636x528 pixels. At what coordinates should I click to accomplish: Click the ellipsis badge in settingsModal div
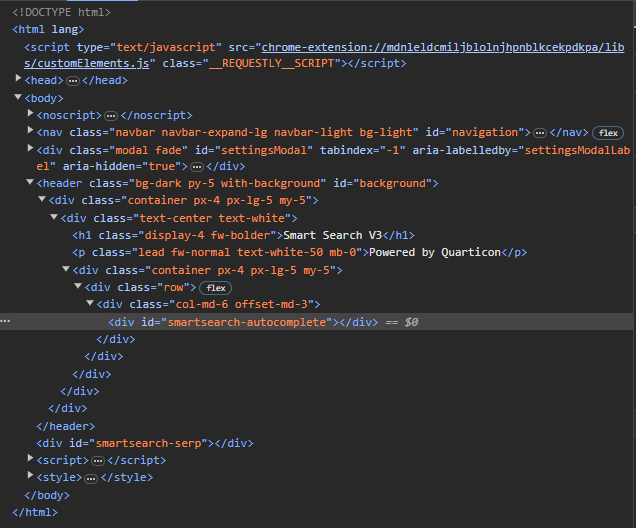coord(197,167)
